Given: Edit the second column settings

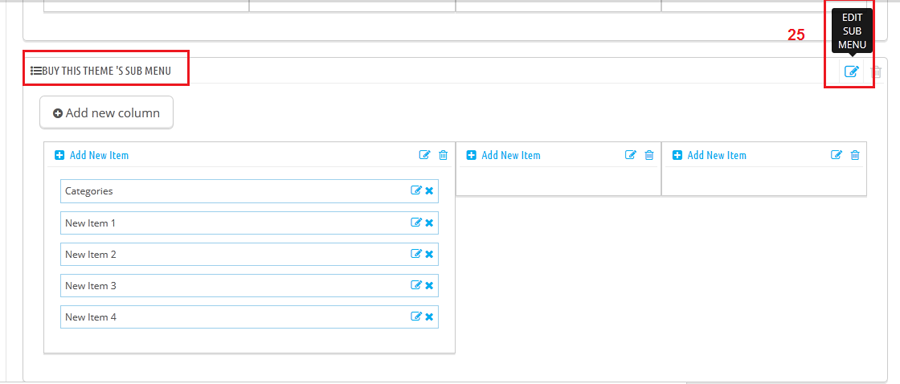Looking at the screenshot, I should 631,155.
